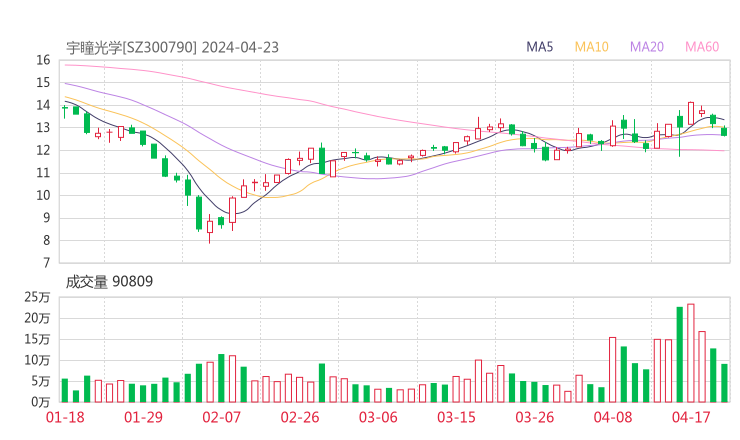Click the 04-08 date label
This screenshot has height=440, width=740.
click(x=613, y=417)
